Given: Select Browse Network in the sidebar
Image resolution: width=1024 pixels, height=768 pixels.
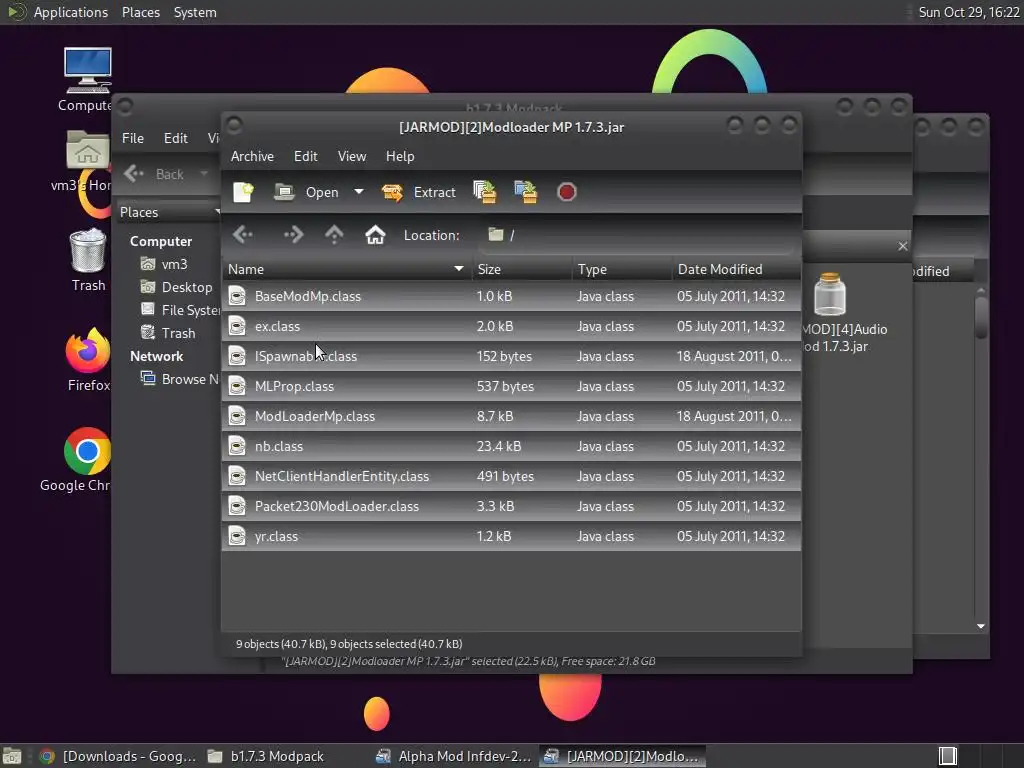Looking at the screenshot, I should tap(180, 379).
